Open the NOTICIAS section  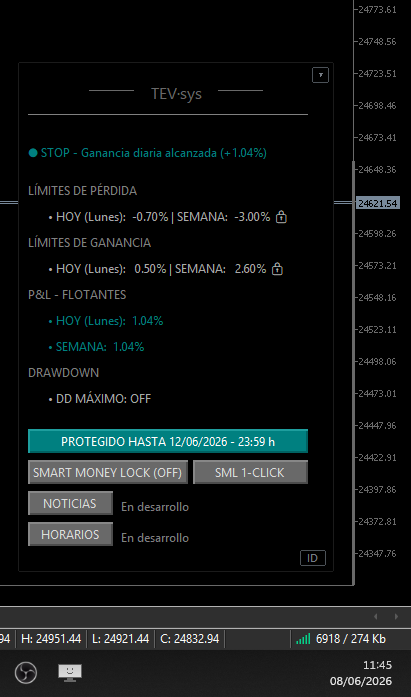coord(70,503)
